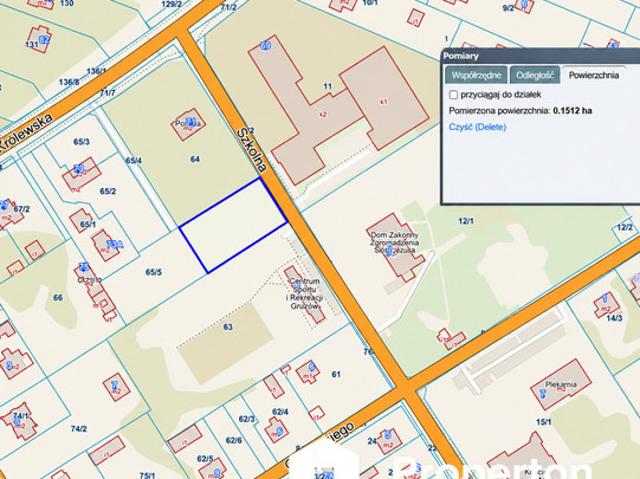Viewport: 640px width, 479px height.
Task: Click the blue address marker 69 on the school building
Action: (x=265, y=45)
